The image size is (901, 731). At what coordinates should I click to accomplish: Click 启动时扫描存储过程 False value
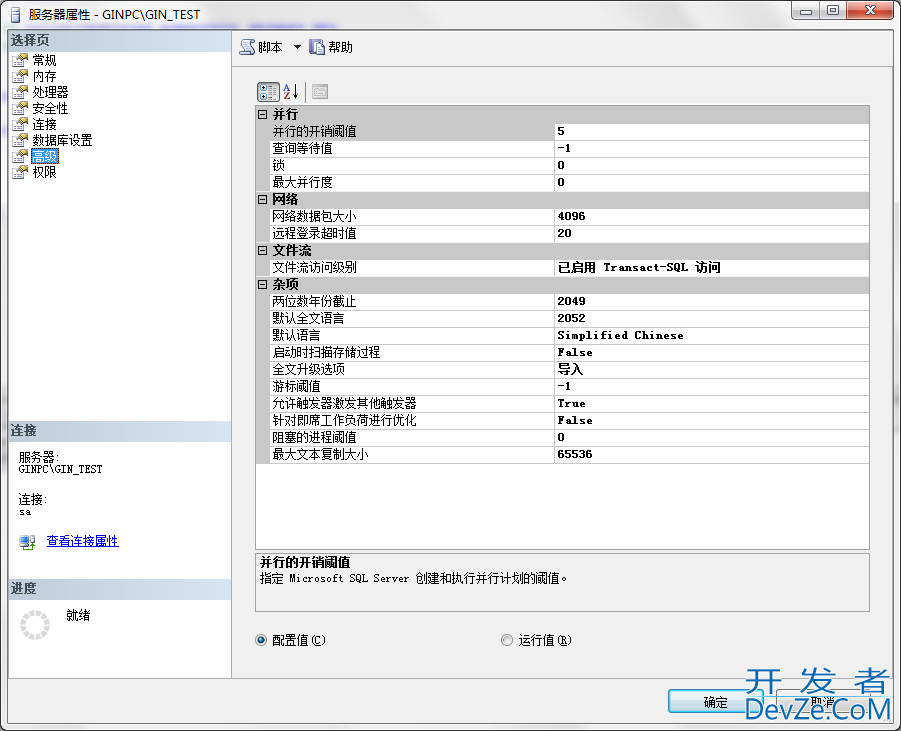point(712,352)
